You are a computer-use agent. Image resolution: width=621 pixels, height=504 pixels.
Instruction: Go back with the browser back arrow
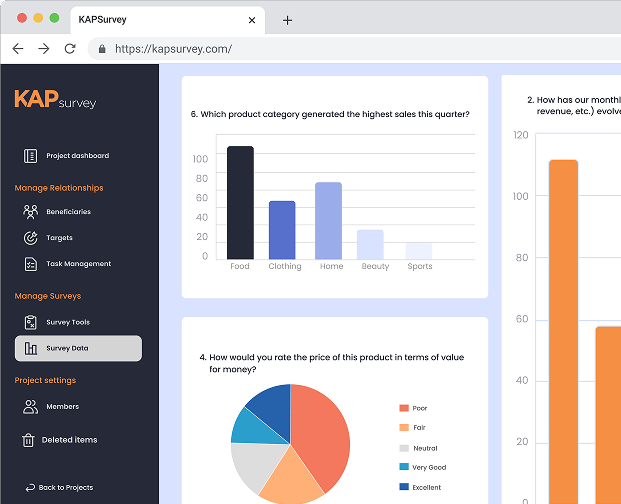point(18,49)
